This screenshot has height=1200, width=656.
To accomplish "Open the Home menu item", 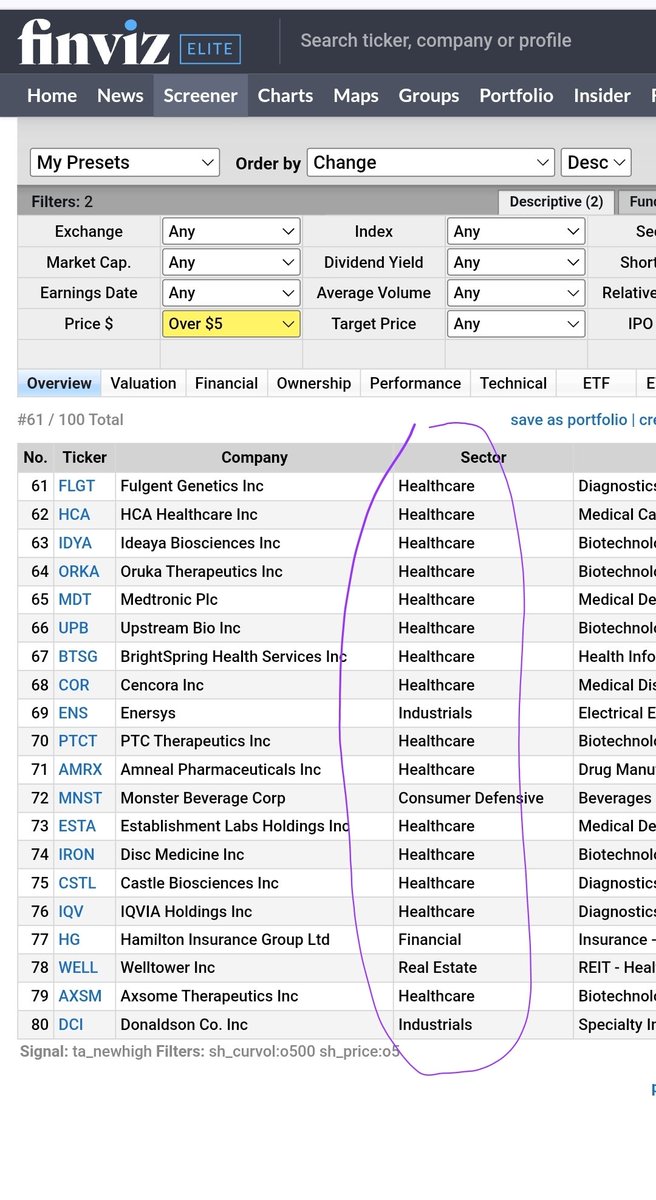I will pyautogui.click(x=52, y=96).
